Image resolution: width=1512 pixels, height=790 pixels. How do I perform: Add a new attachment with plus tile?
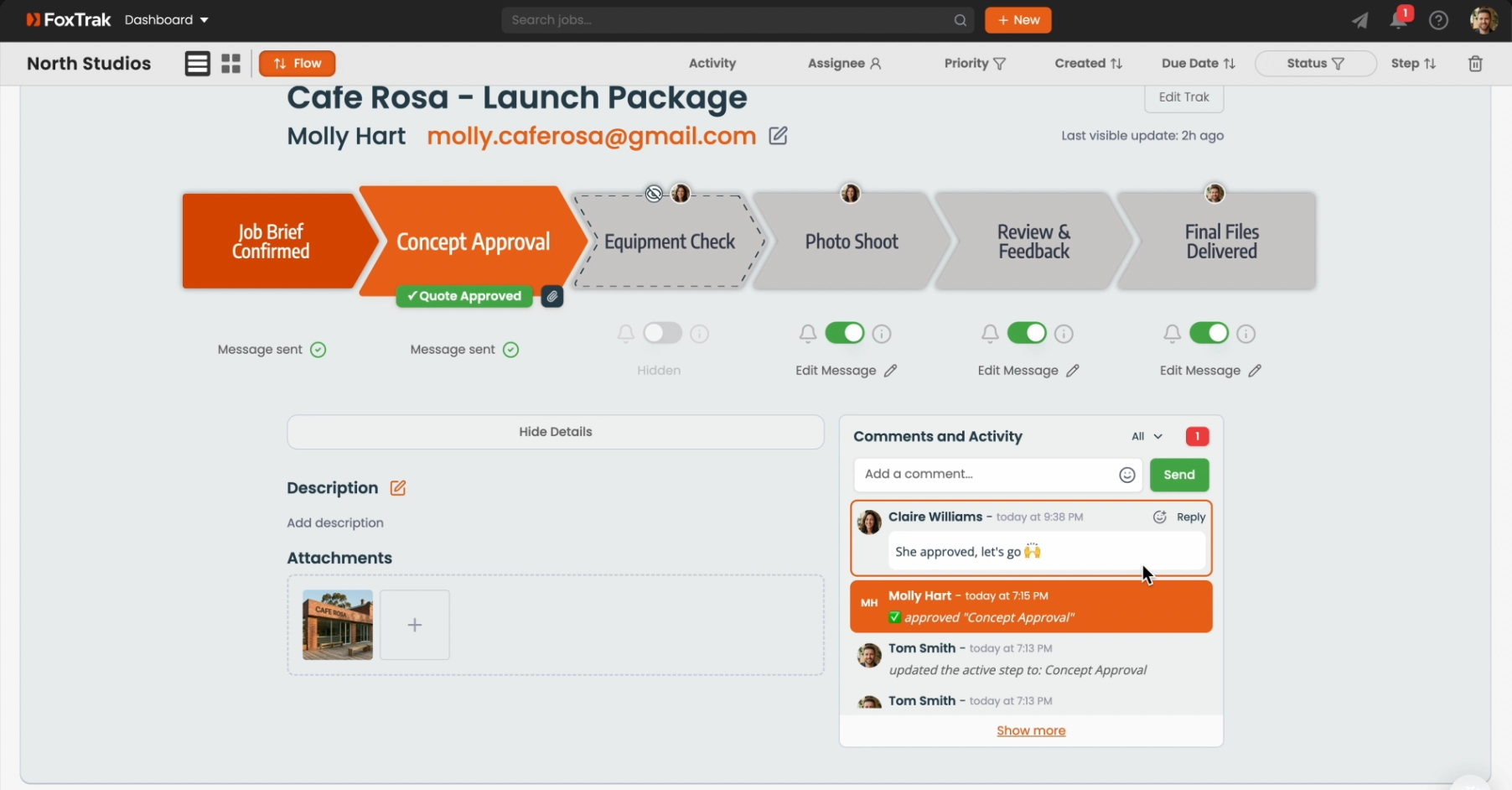[415, 625]
